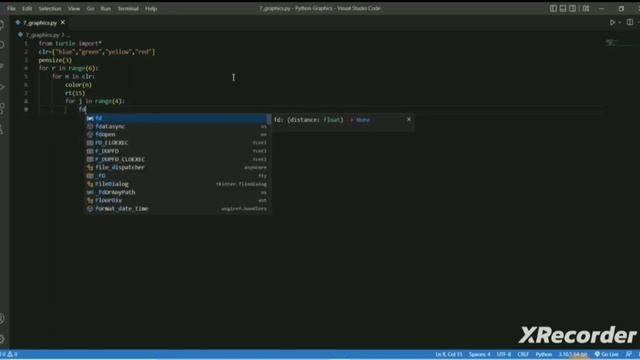Select format_date_time autocomplete suggestion

coord(176,209)
